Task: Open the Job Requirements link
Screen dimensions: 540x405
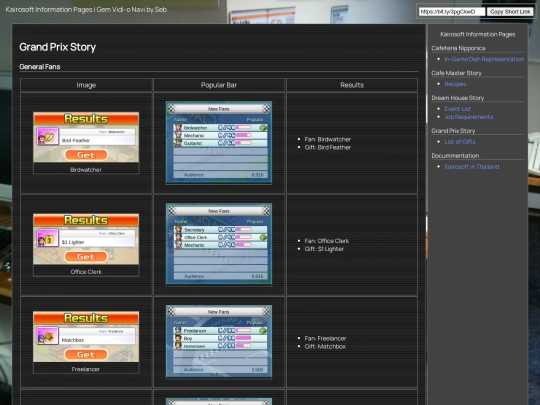Action: pos(468,117)
